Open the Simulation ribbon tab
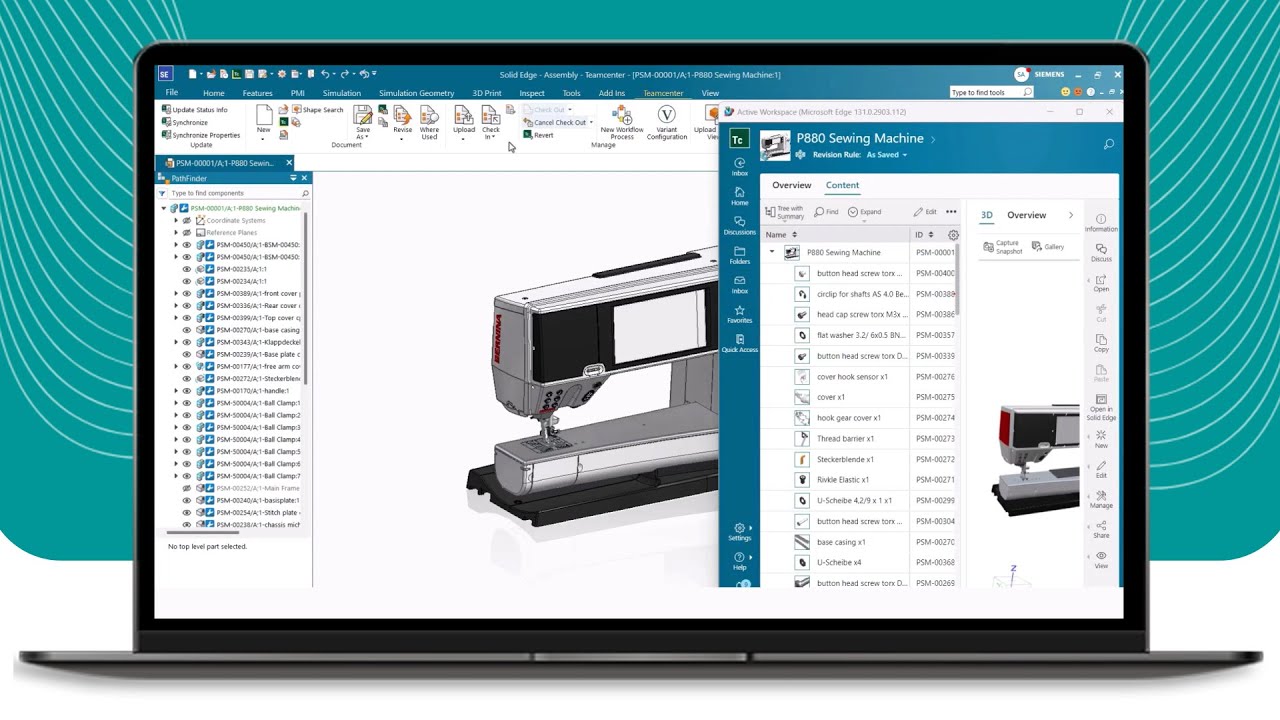This screenshot has width=1280, height=720. pyautogui.click(x=341, y=93)
